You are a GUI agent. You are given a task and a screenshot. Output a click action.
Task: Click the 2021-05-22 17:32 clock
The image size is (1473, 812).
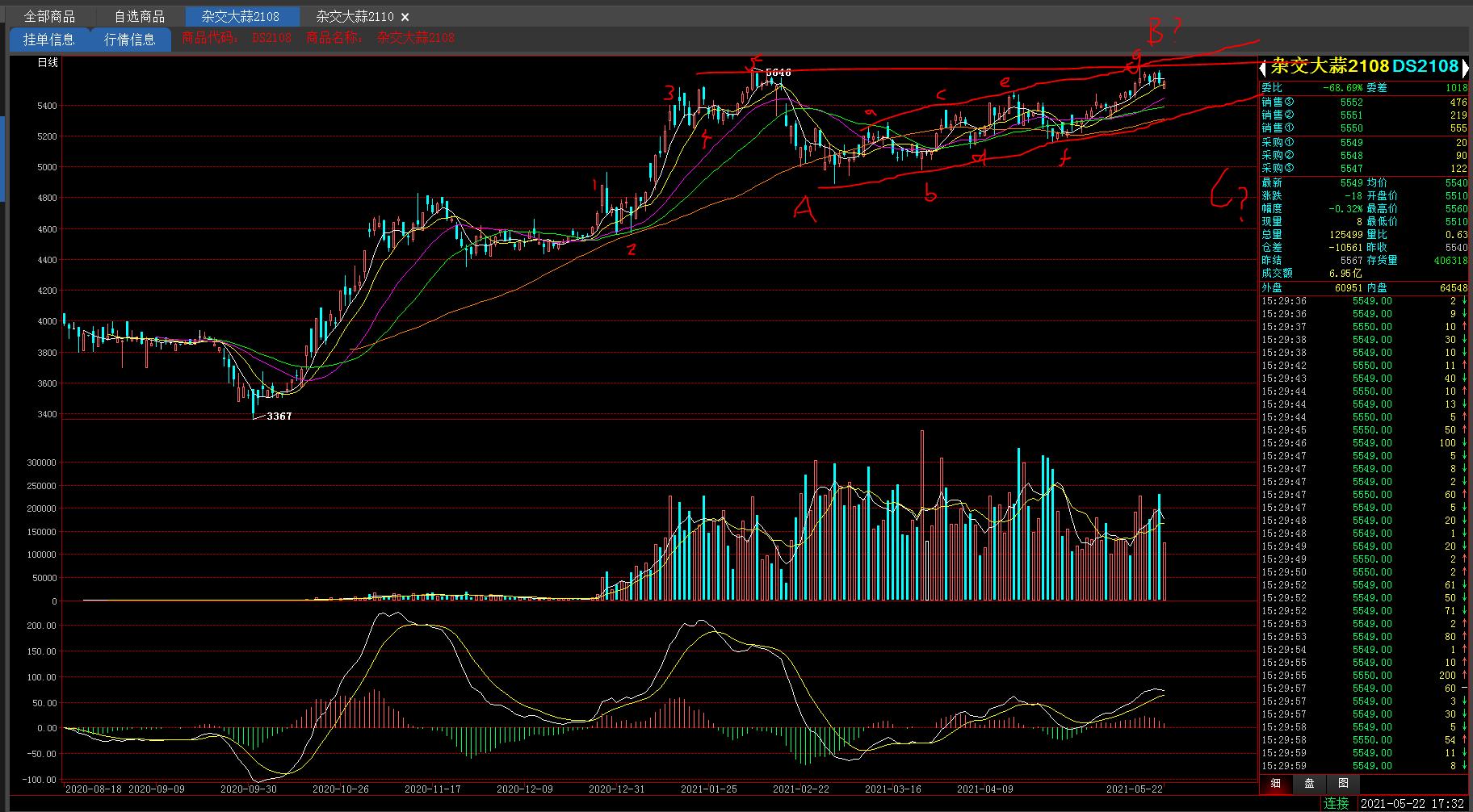(x=1412, y=803)
